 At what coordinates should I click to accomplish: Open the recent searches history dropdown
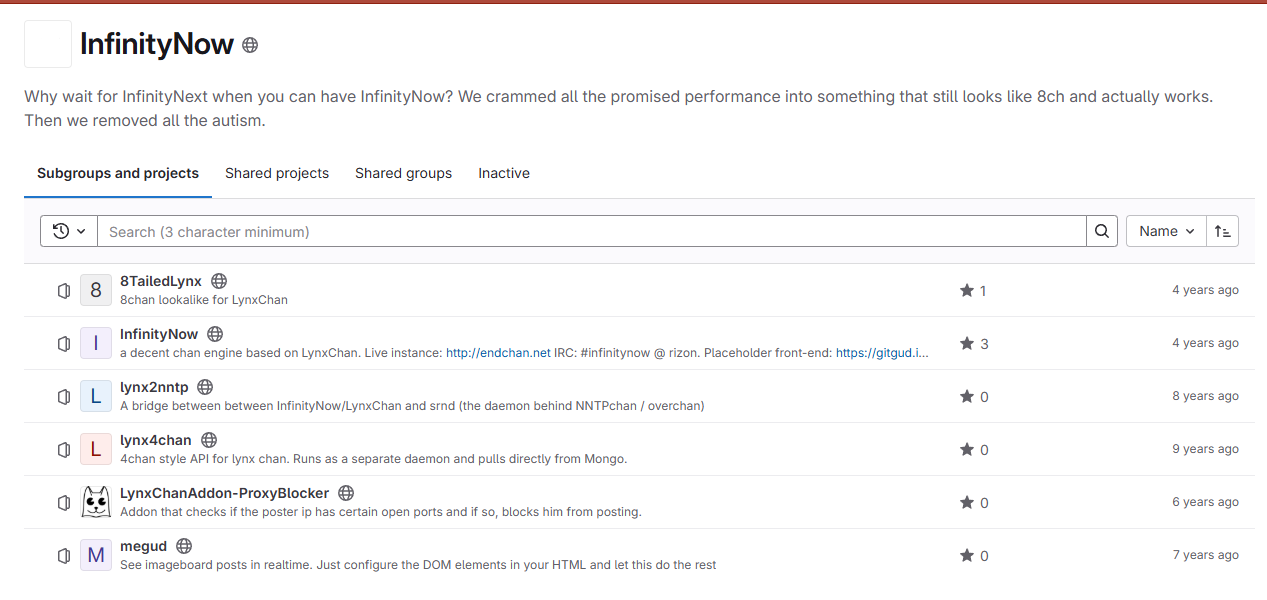click(x=69, y=231)
